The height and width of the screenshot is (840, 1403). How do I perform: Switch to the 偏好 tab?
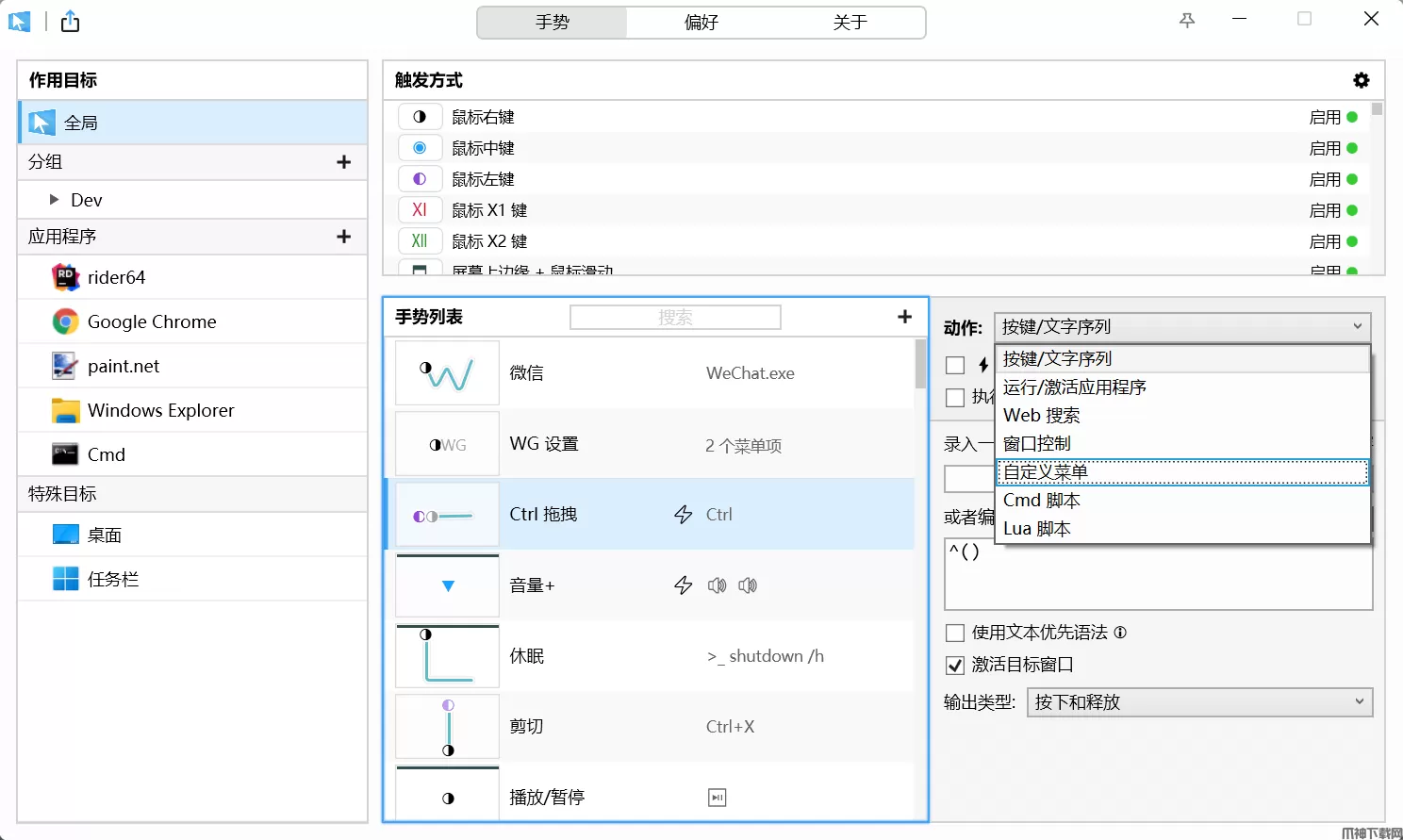tap(701, 22)
